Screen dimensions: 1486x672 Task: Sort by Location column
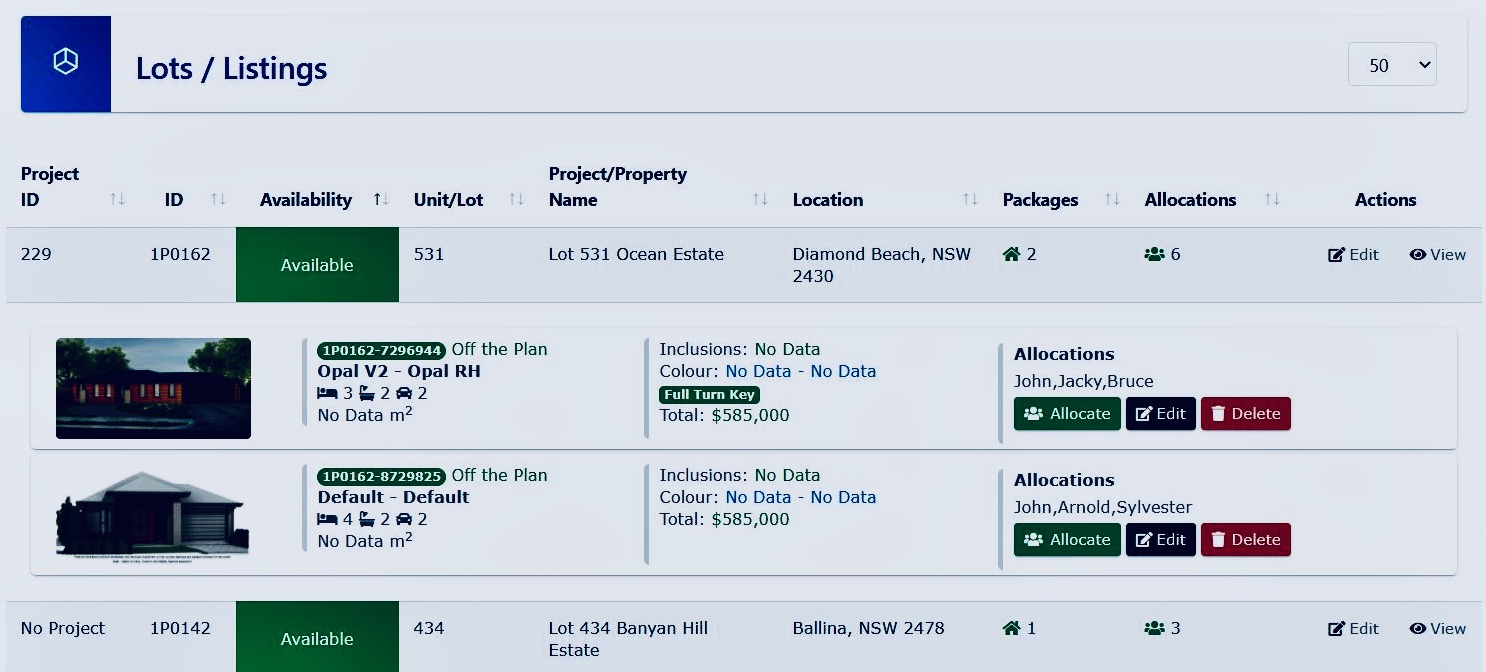click(969, 200)
